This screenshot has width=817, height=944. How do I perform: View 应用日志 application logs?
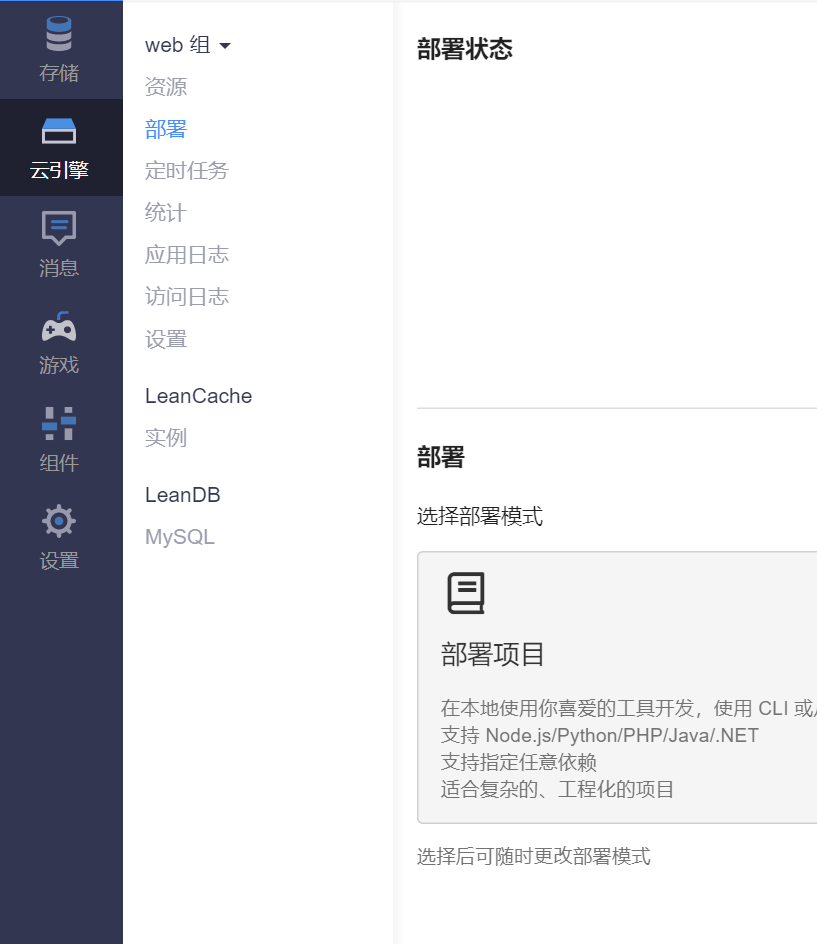pyautogui.click(x=187, y=255)
